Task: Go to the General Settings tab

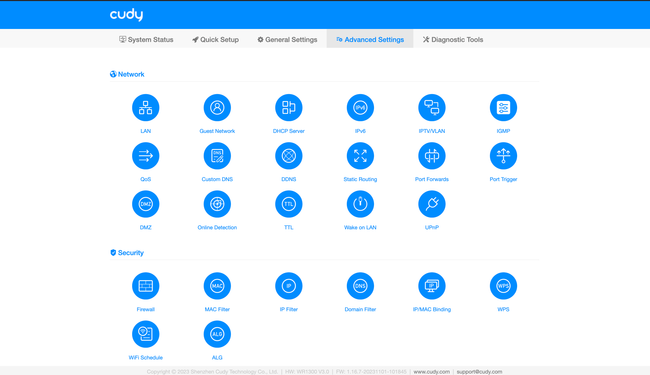Action: tap(287, 39)
